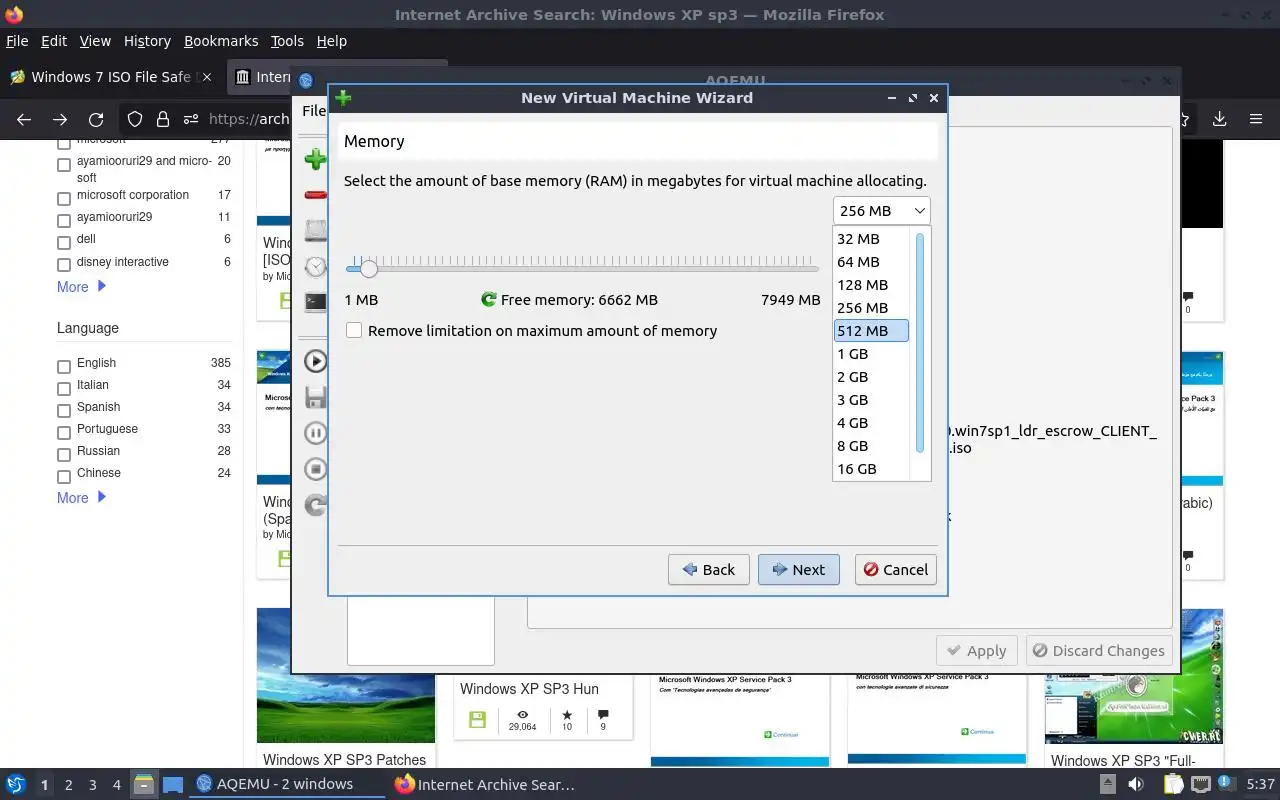Reload the page in Firefox
1280x800 pixels.
(96, 119)
